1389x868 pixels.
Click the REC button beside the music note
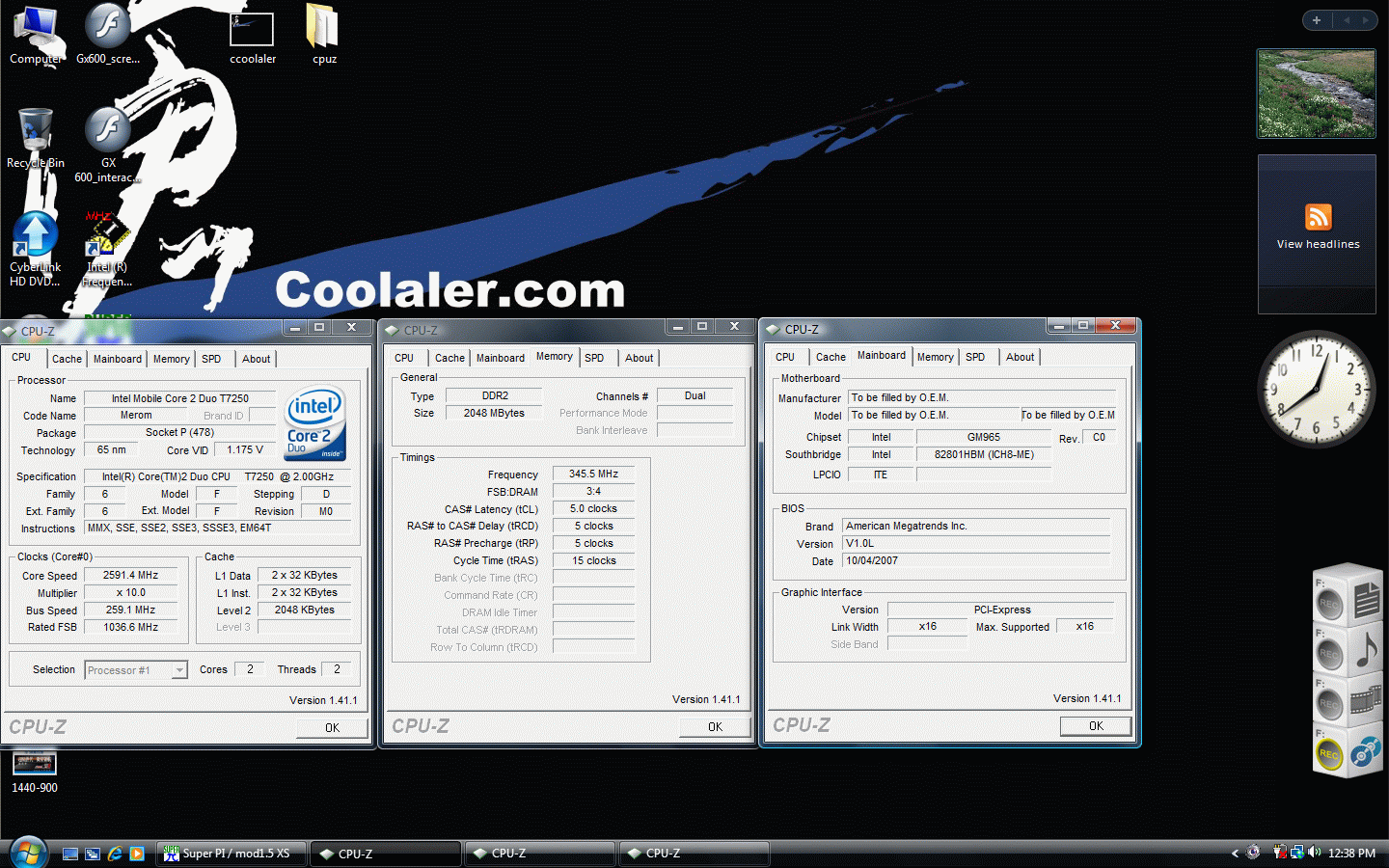pyautogui.click(x=1329, y=654)
